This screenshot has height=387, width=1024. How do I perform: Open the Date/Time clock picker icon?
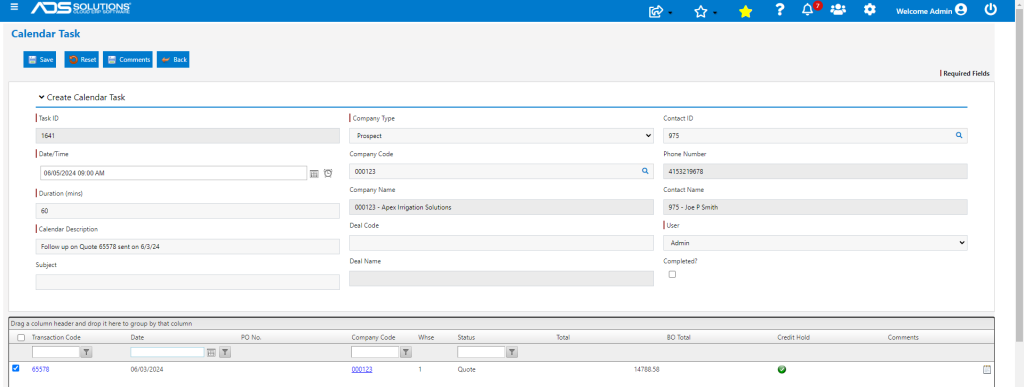tap(328, 173)
